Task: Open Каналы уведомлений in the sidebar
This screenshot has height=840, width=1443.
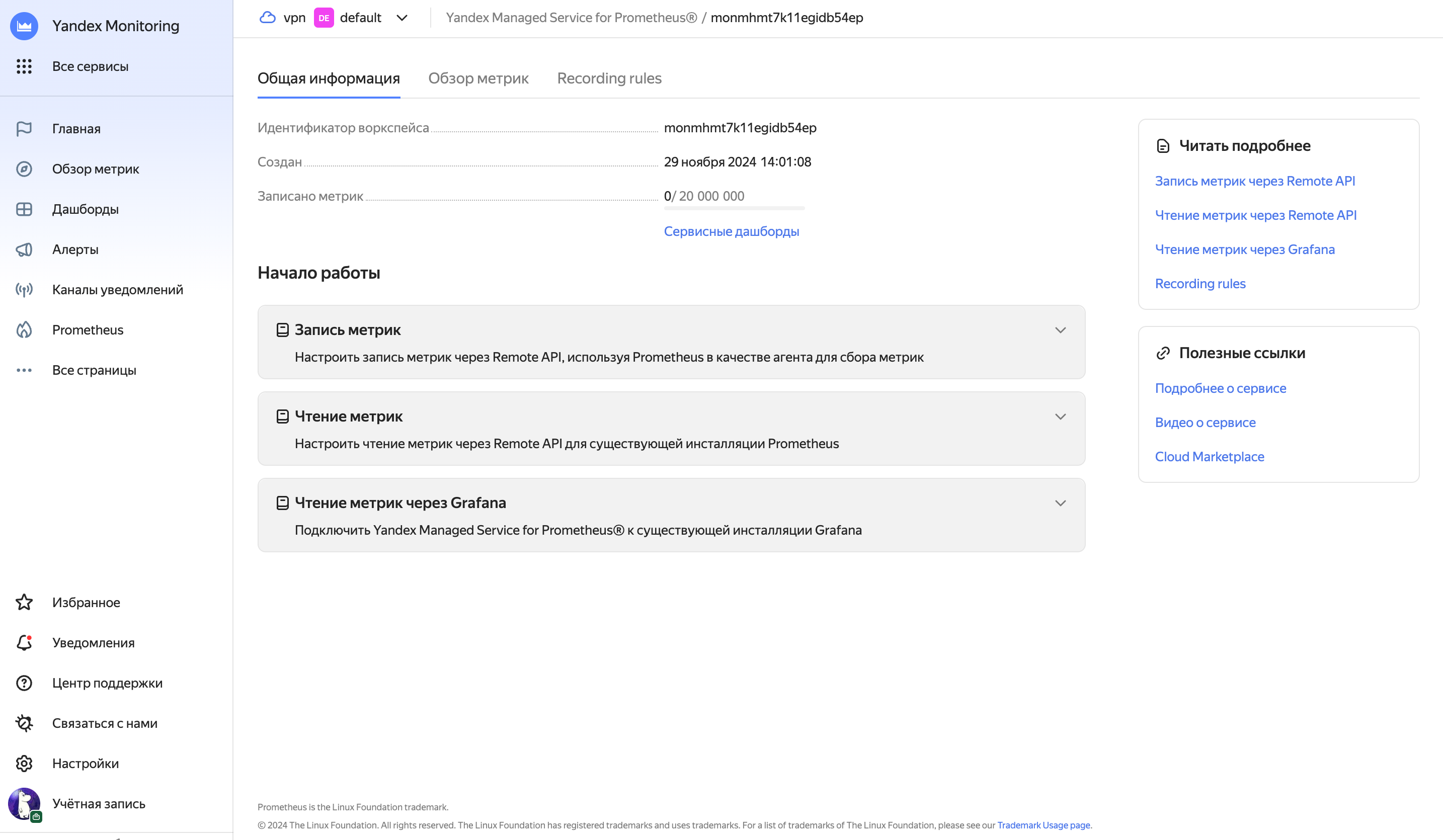Action: pyautogui.click(x=117, y=290)
